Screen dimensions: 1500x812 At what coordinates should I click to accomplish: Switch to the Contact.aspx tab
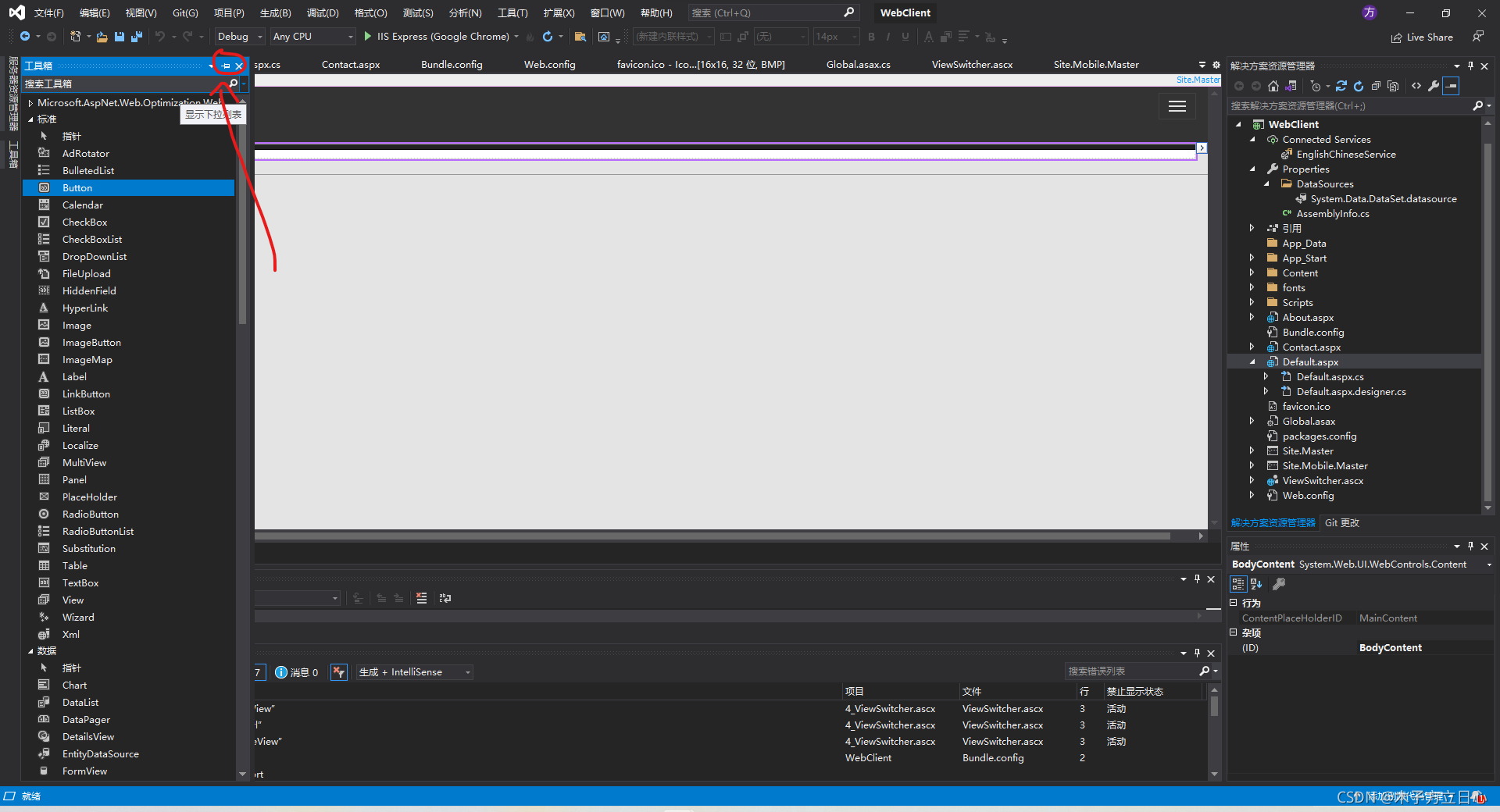(x=351, y=65)
